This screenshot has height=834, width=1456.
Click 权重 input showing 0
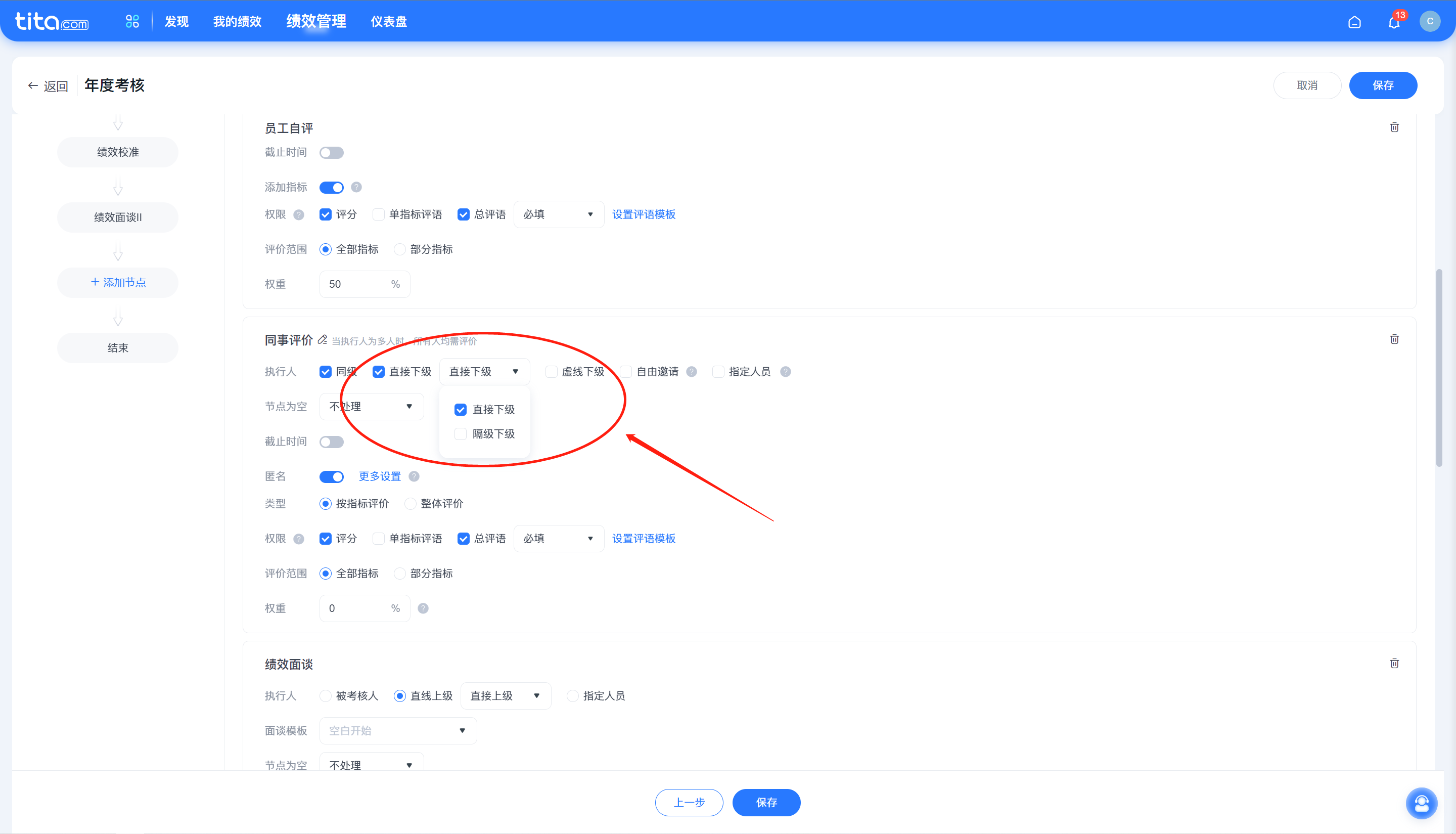point(365,609)
